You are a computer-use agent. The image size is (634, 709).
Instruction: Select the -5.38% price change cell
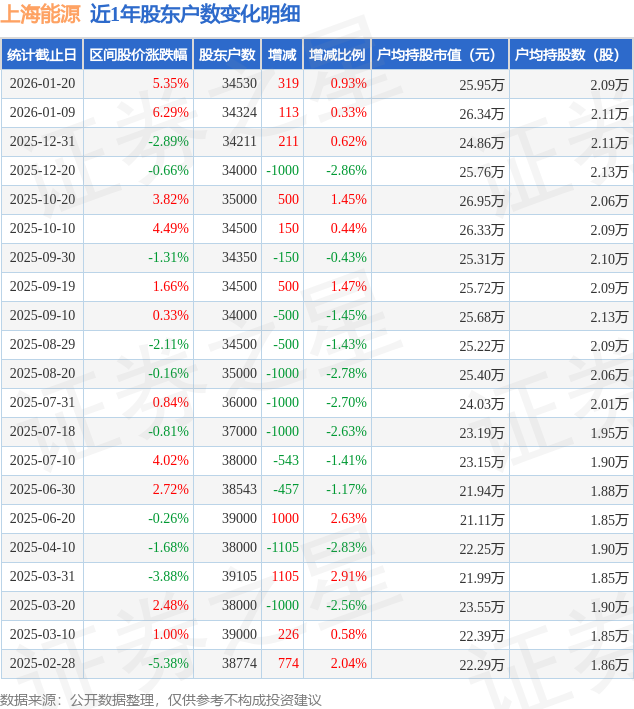(x=168, y=664)
